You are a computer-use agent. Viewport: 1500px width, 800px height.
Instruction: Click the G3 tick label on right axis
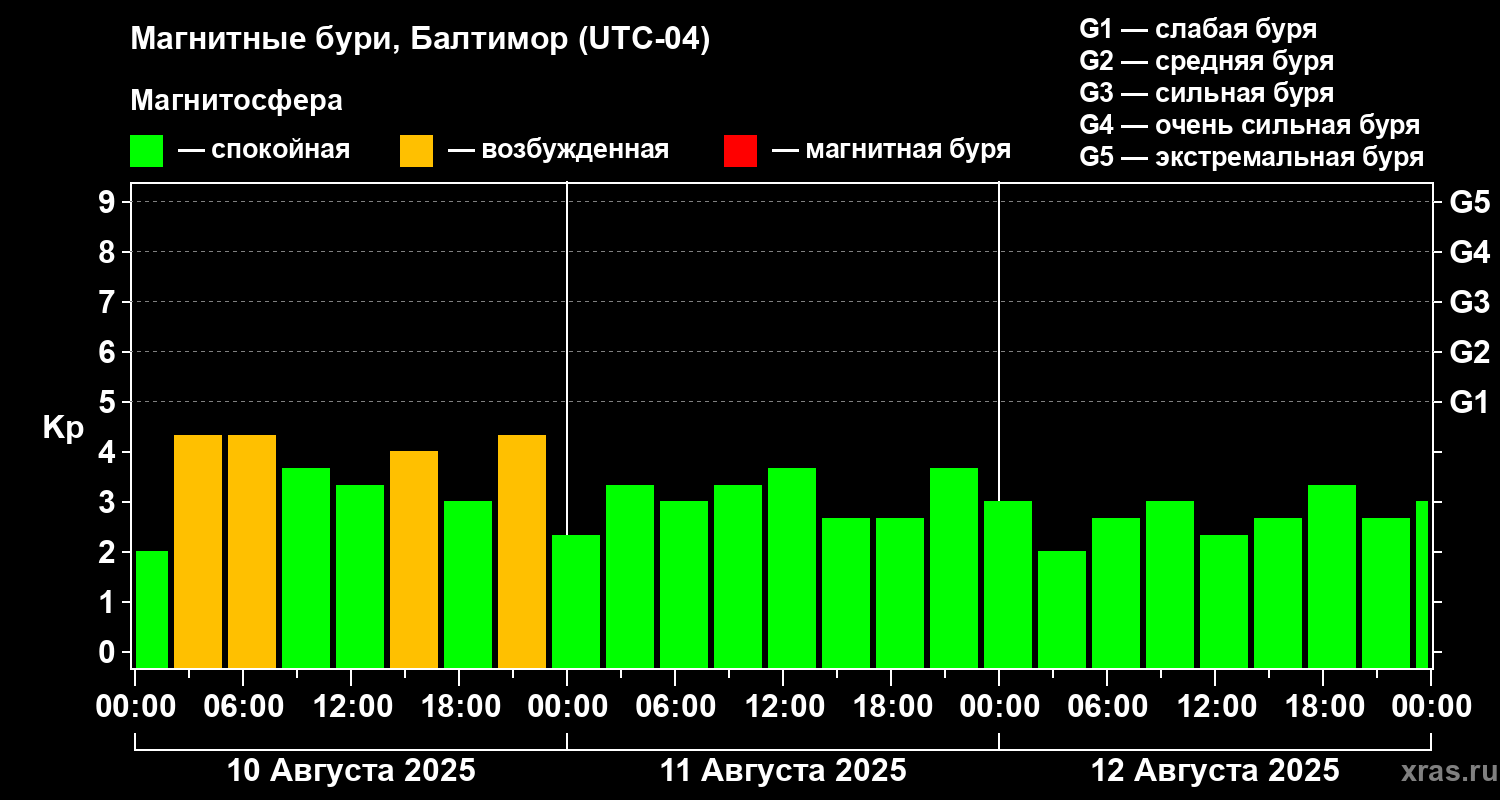tap(1469, 302)
